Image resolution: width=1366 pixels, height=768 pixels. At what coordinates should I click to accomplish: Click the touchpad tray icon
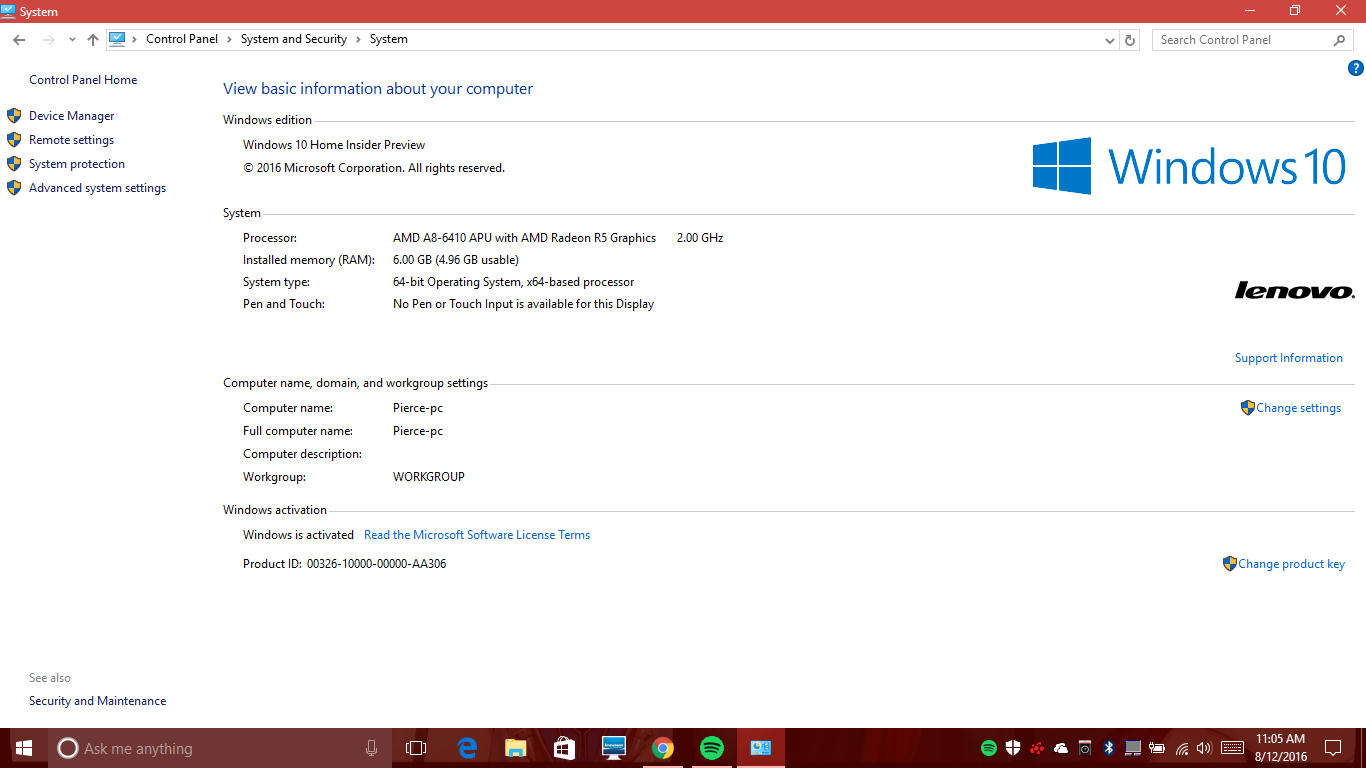[1133, 748]
